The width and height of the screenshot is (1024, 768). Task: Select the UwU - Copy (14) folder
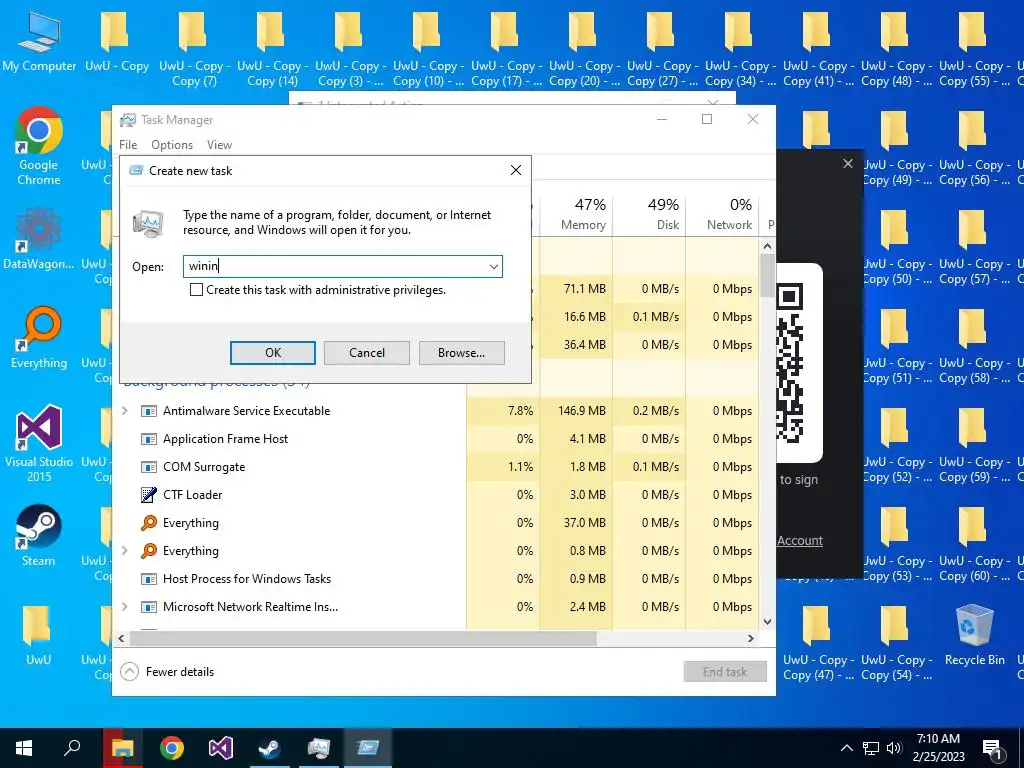tap(272, 49)
